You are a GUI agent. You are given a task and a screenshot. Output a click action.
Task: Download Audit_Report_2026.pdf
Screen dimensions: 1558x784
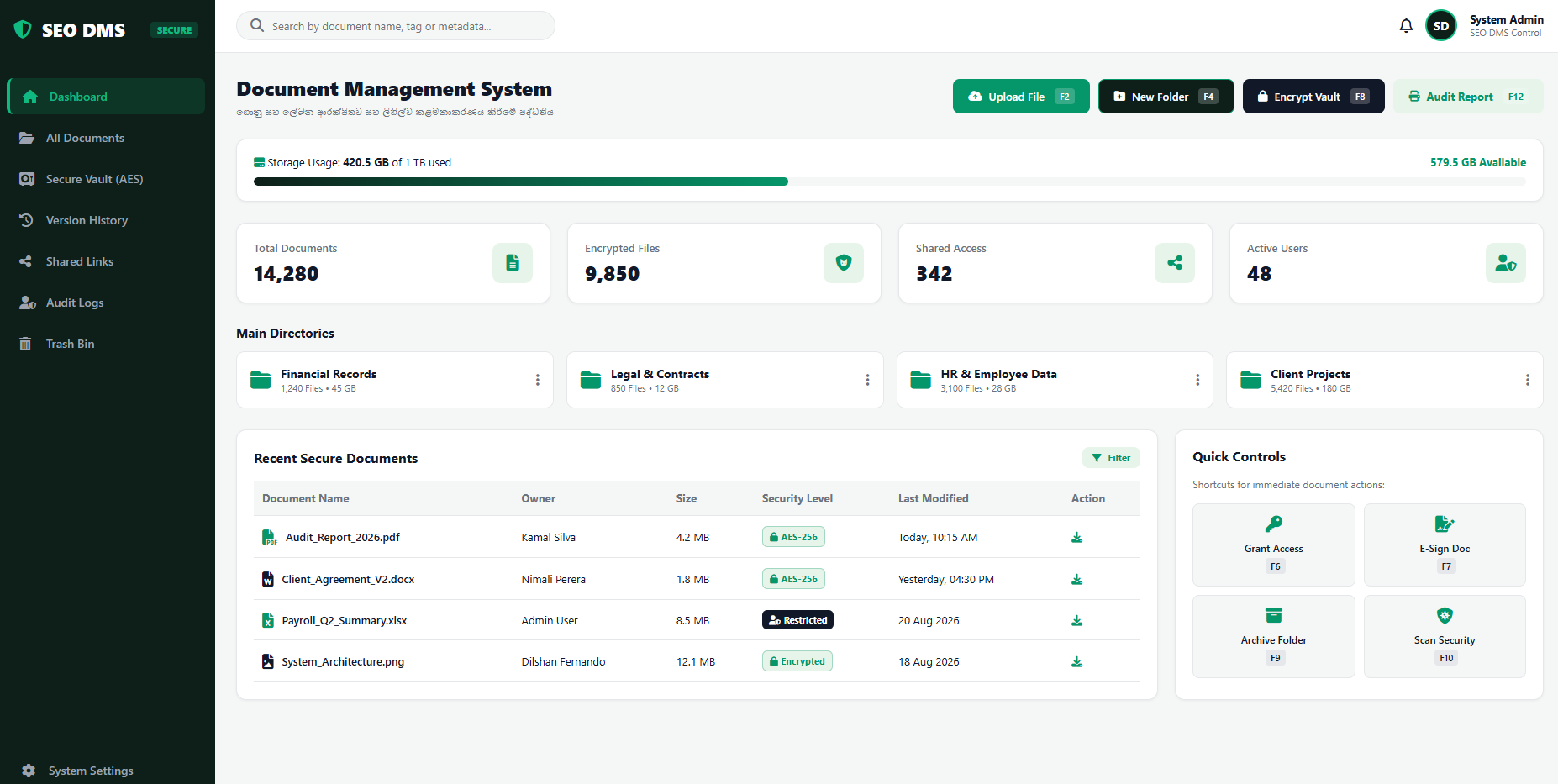[x=1076, y=537]
